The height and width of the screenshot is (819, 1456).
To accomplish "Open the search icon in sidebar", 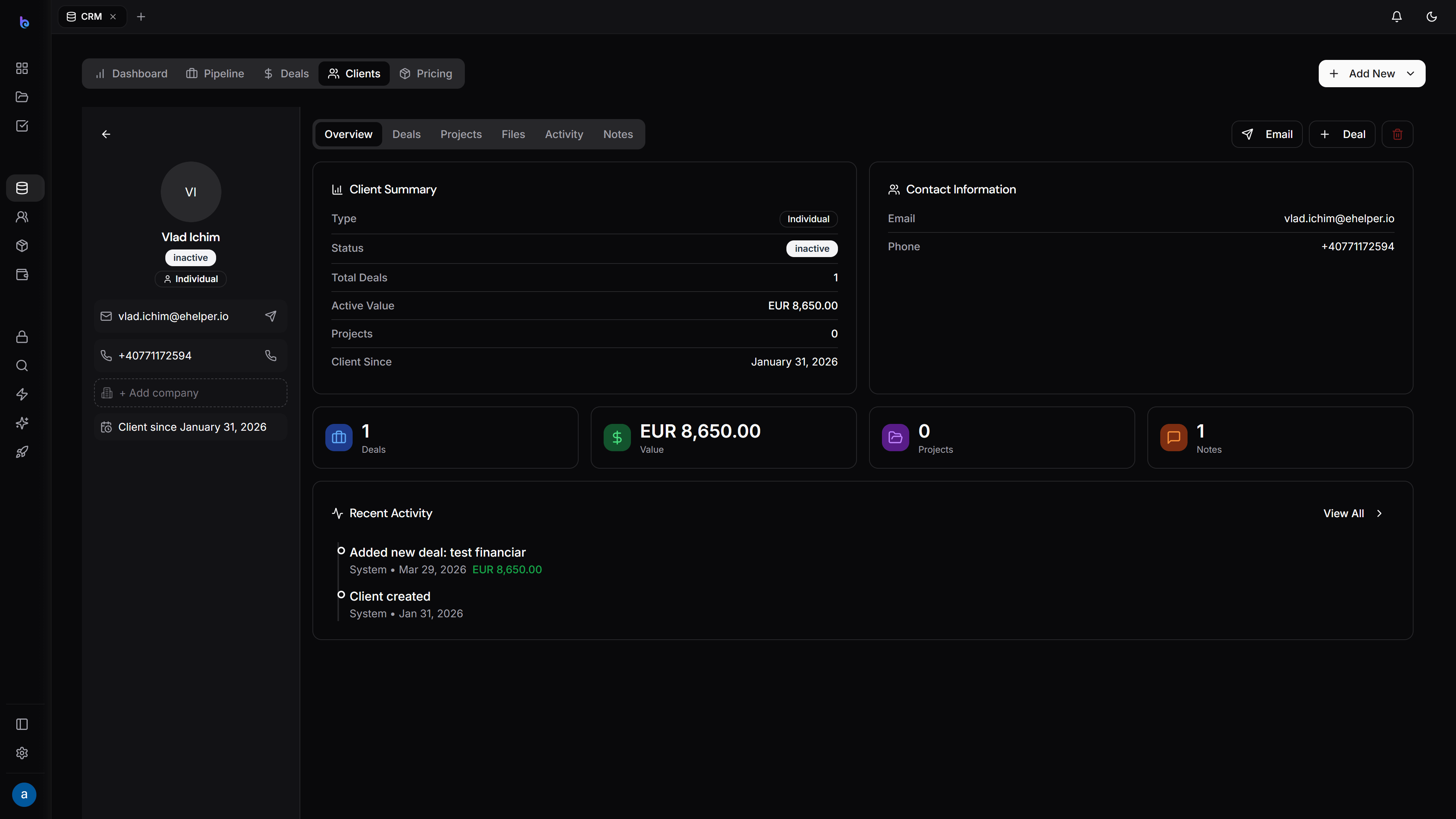I will [22, 366].
